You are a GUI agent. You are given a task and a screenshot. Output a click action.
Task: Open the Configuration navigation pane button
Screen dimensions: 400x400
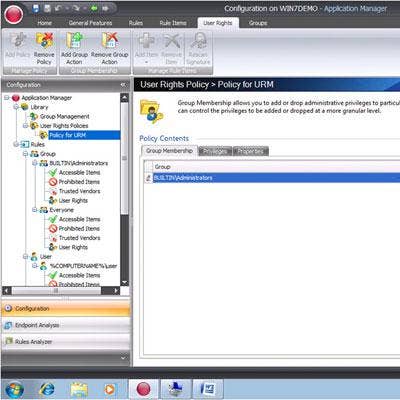pyautogui.click(x=66, y=308)
